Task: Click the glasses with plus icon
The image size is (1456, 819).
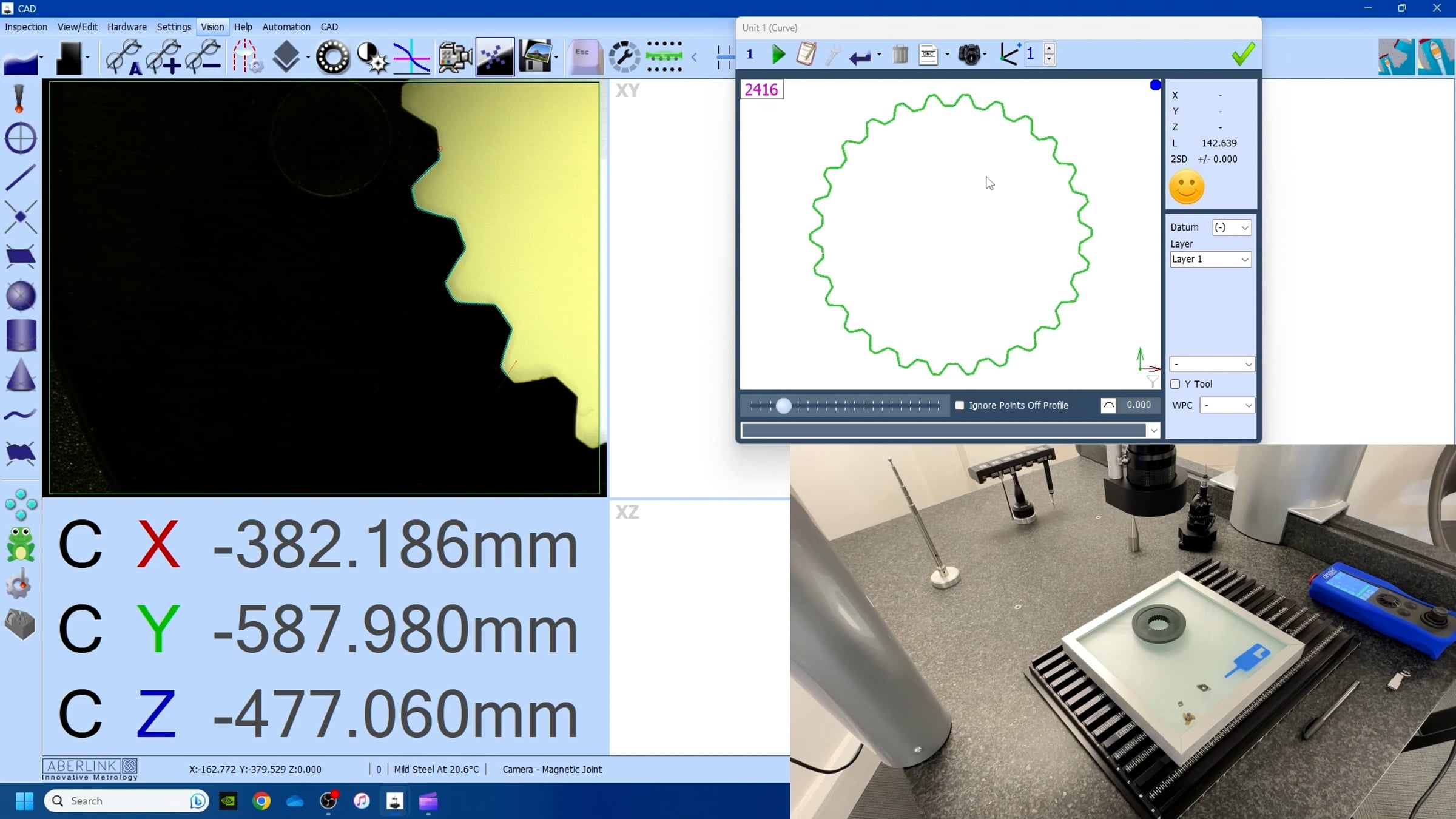Action: click(164, 57)
